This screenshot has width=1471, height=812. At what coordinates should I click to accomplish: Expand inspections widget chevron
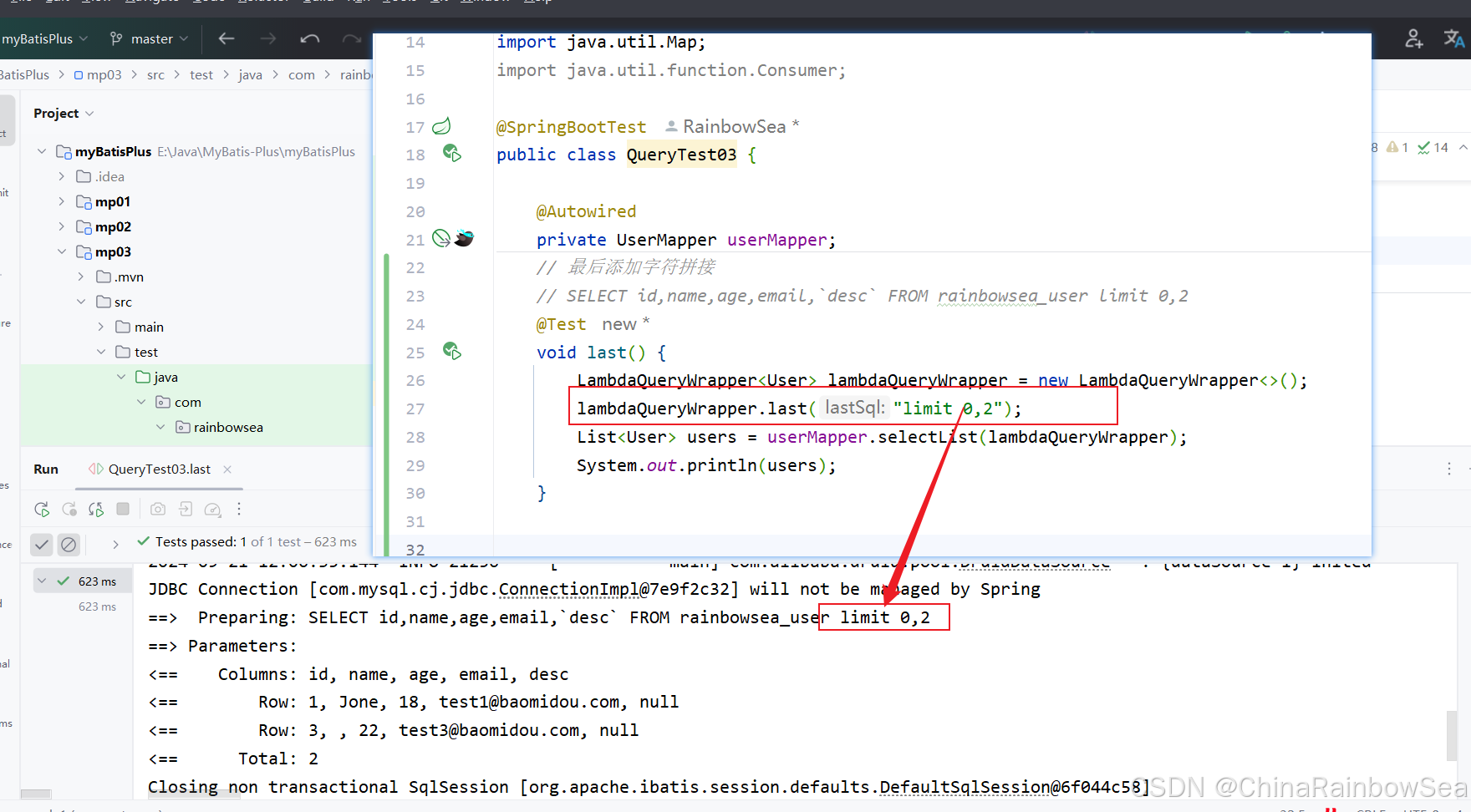click(1463, 147)
